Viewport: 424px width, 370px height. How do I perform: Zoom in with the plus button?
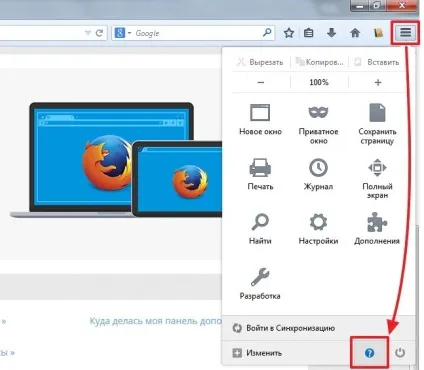pos(378,82)
